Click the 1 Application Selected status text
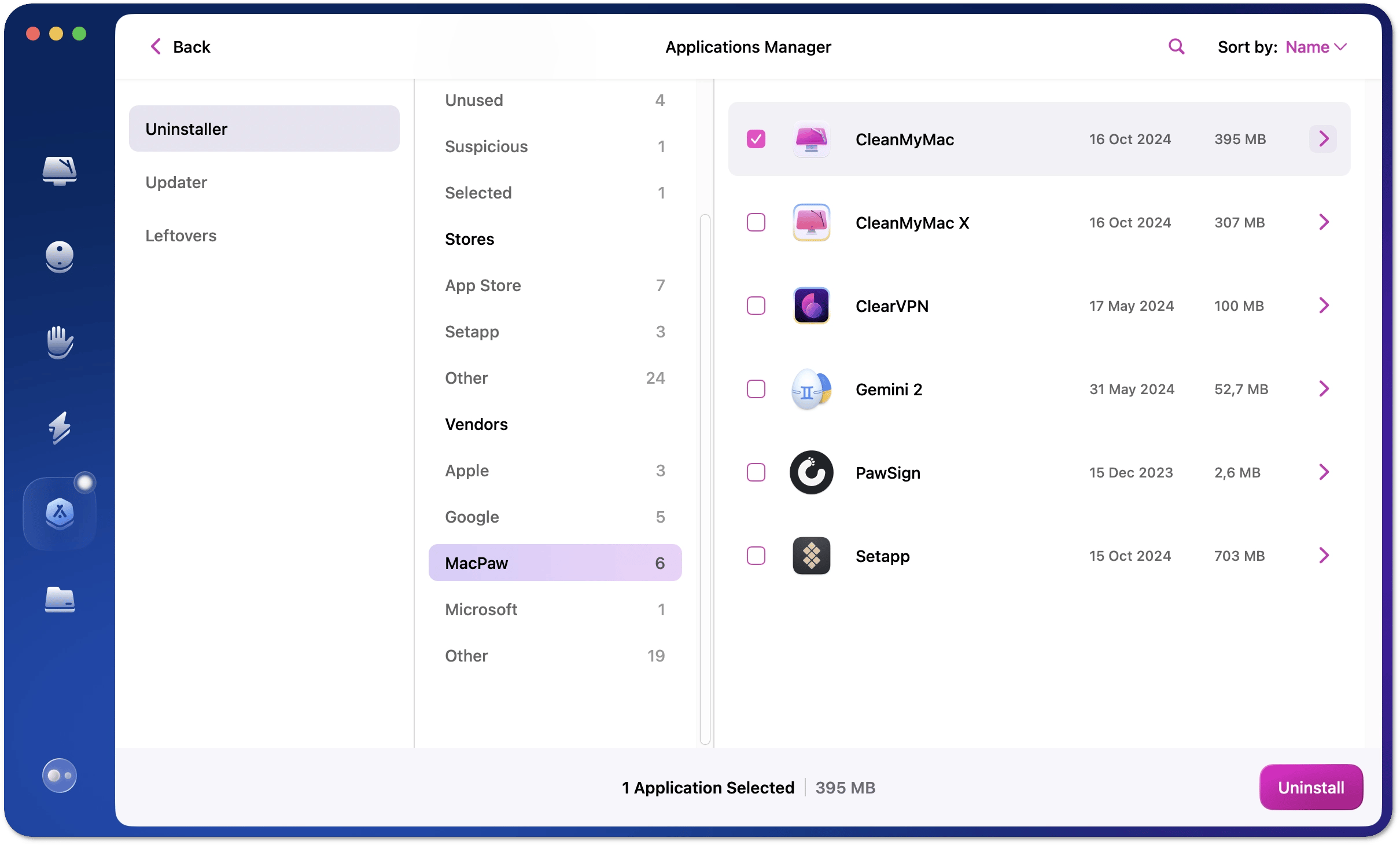Viewport: 1400px width, 845px height. pos(708,788)
